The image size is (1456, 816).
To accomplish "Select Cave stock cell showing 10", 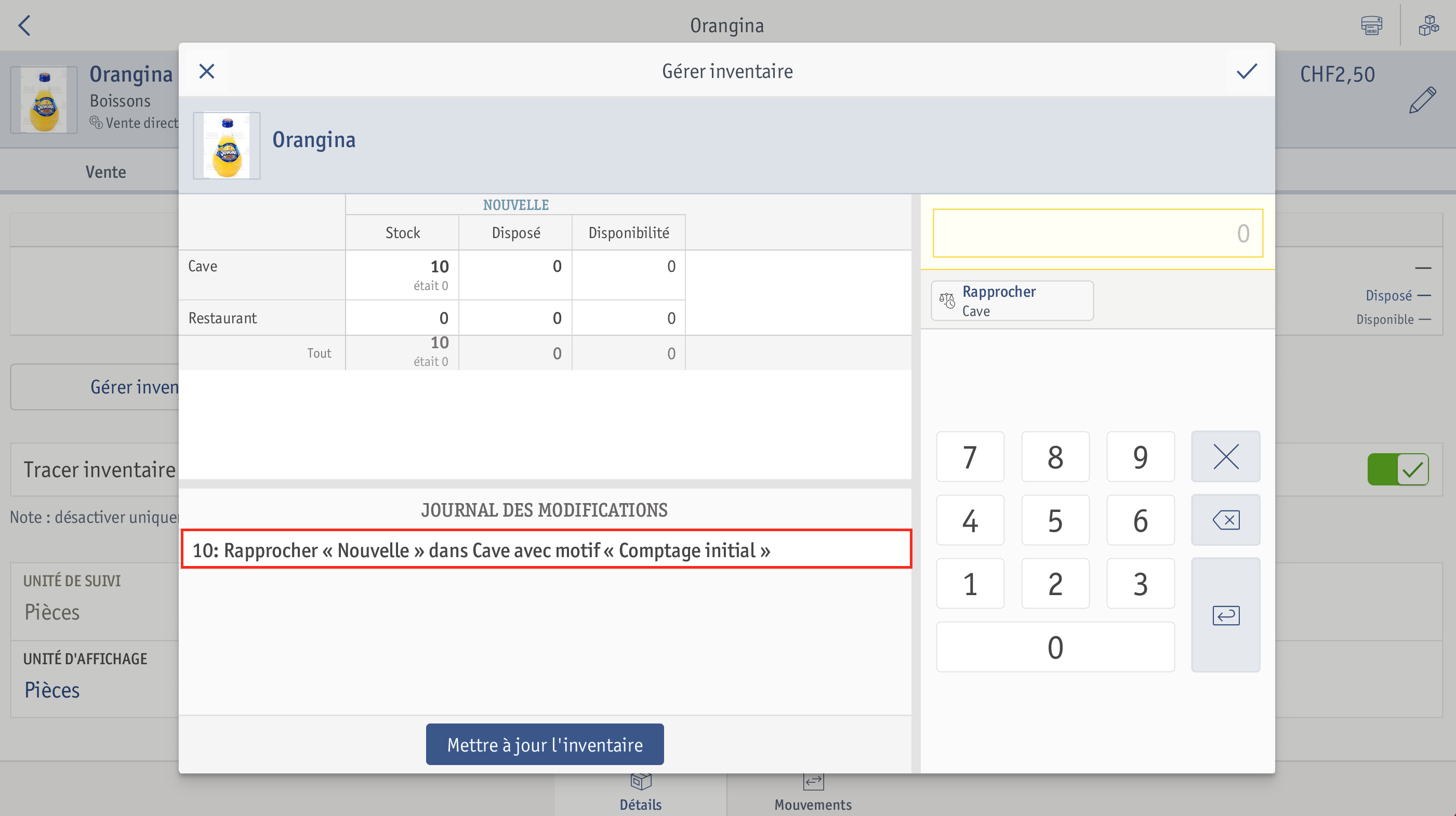I will (402, 275).
